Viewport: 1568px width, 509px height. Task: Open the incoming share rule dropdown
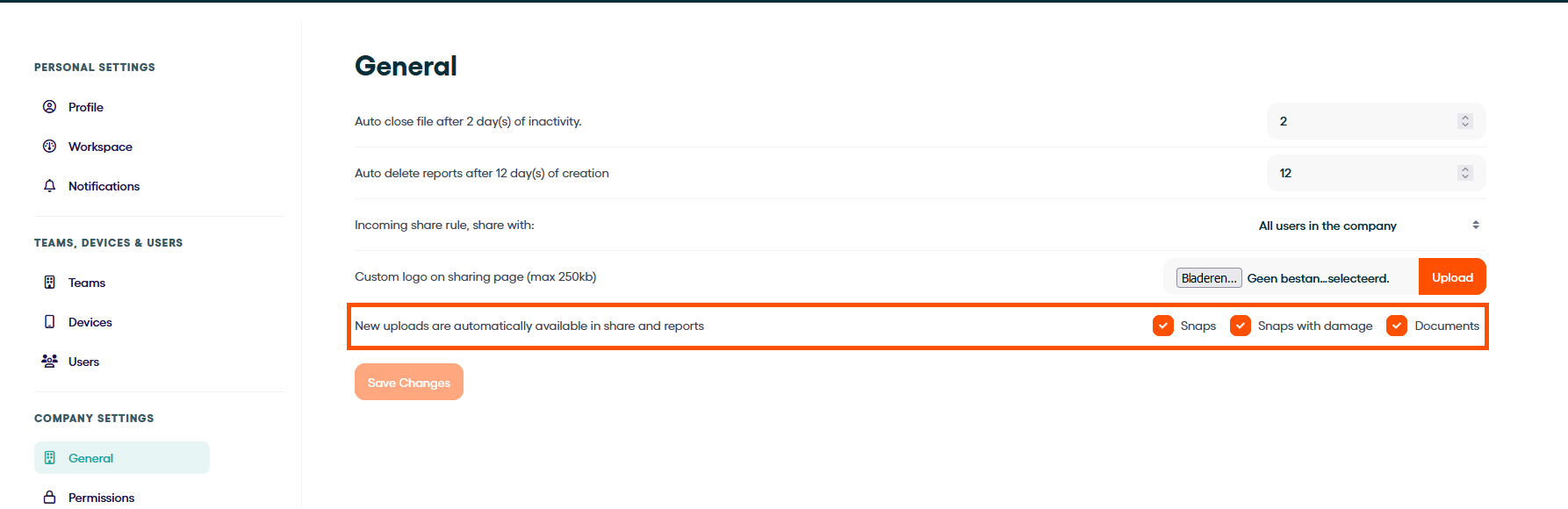click(x=1369, y=226)
